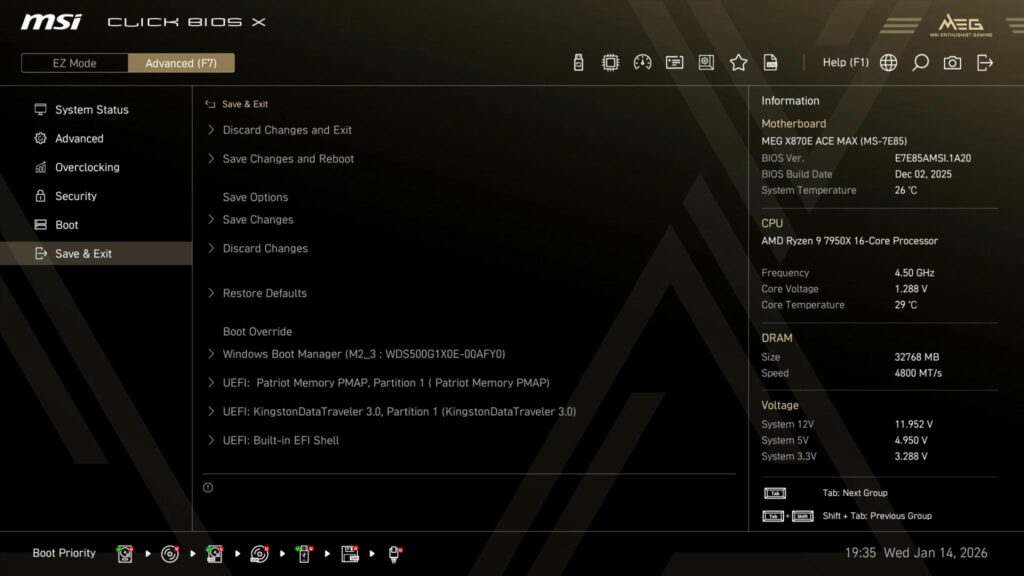The image size is (1024, 576).
Task: Click Shift + Tab: Previous Group hint
Action: [877, 516]
